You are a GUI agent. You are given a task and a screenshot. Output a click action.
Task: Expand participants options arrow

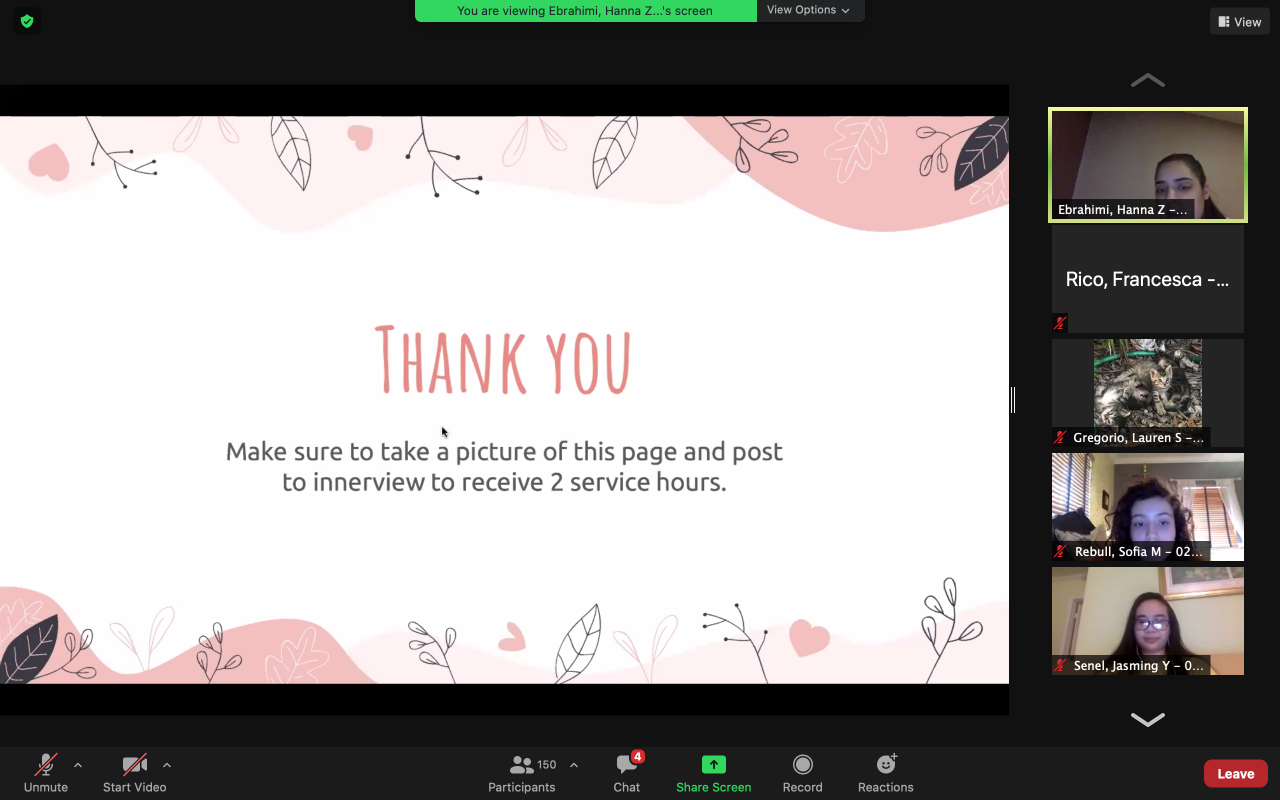pyautogui.click(x=574, y=766)
